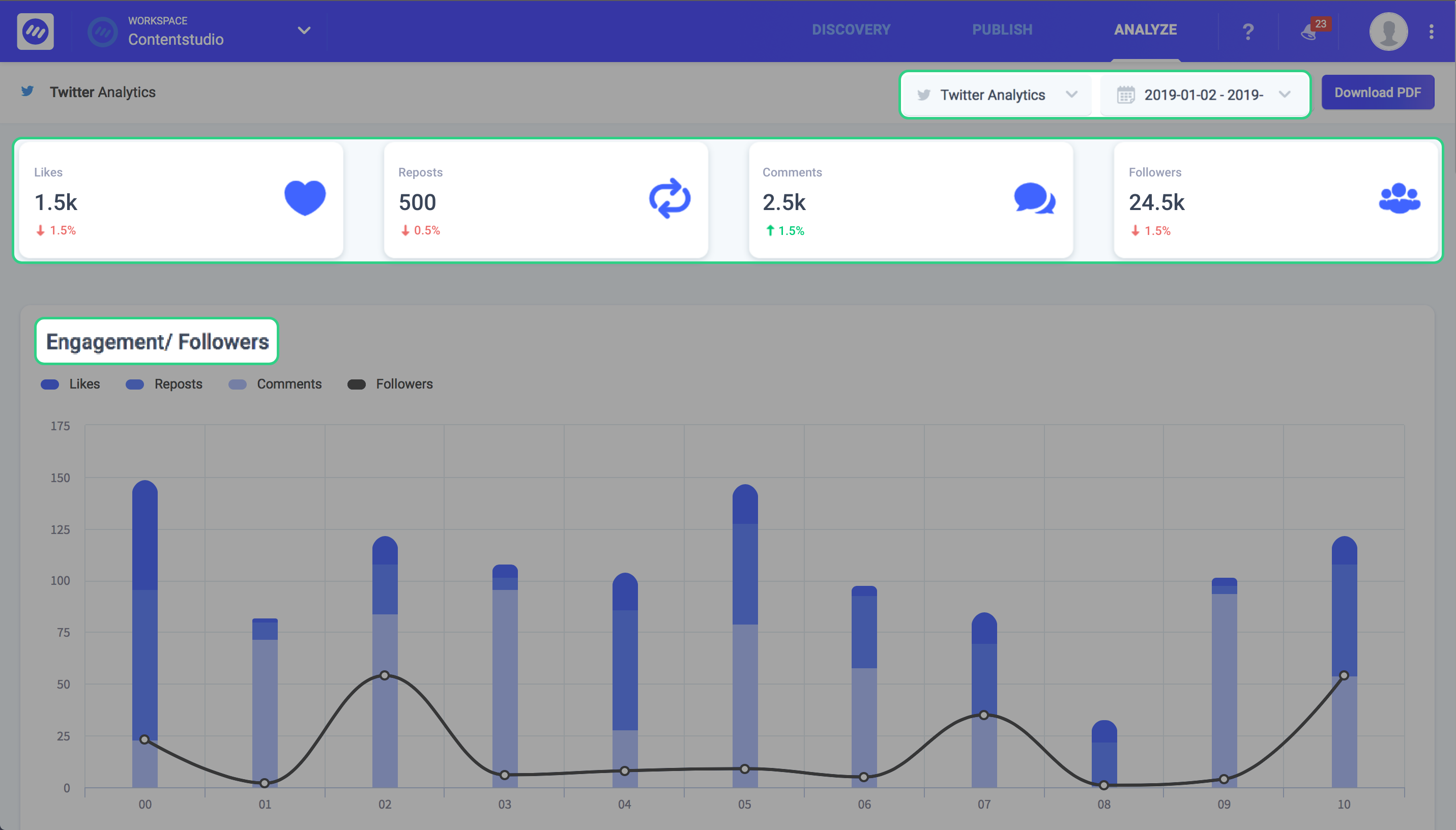Select the Analyze tab

pos(1145,29)
